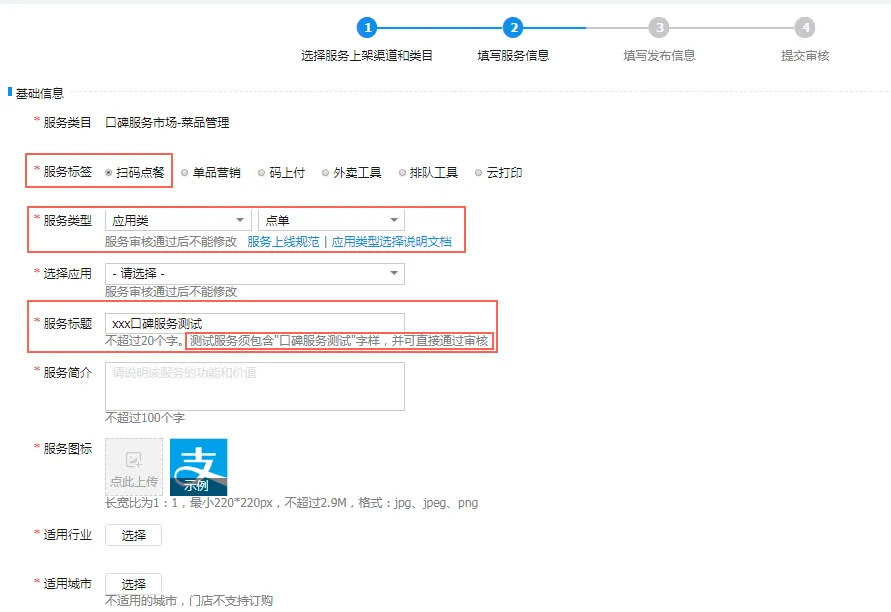The height and width of the screenshot is (612, 891).
Task: Click the 选择服务上架渠道和类目 step label
Action: click(367, 56)
